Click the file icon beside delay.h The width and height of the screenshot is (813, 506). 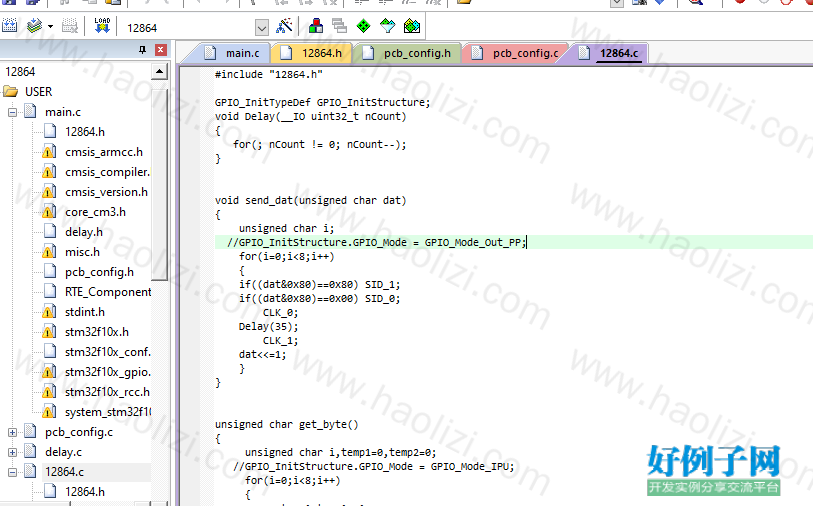point(50,232)
